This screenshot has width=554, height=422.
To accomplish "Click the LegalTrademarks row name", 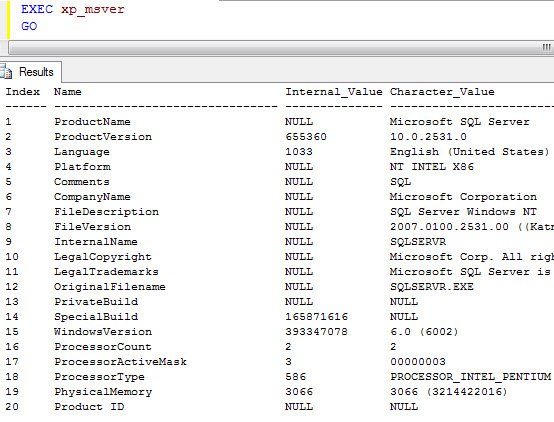I will pyautogui.click(x=106, y=272).
